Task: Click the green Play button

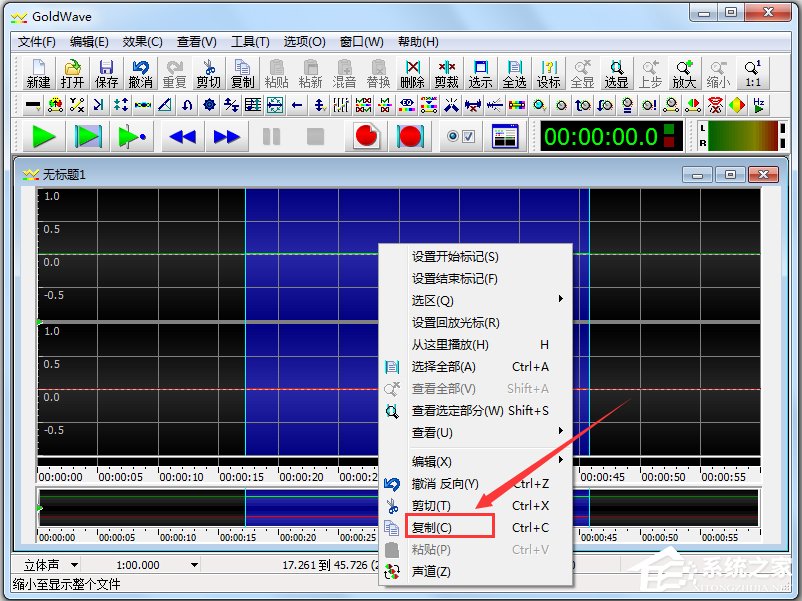Action: point(43,137)
